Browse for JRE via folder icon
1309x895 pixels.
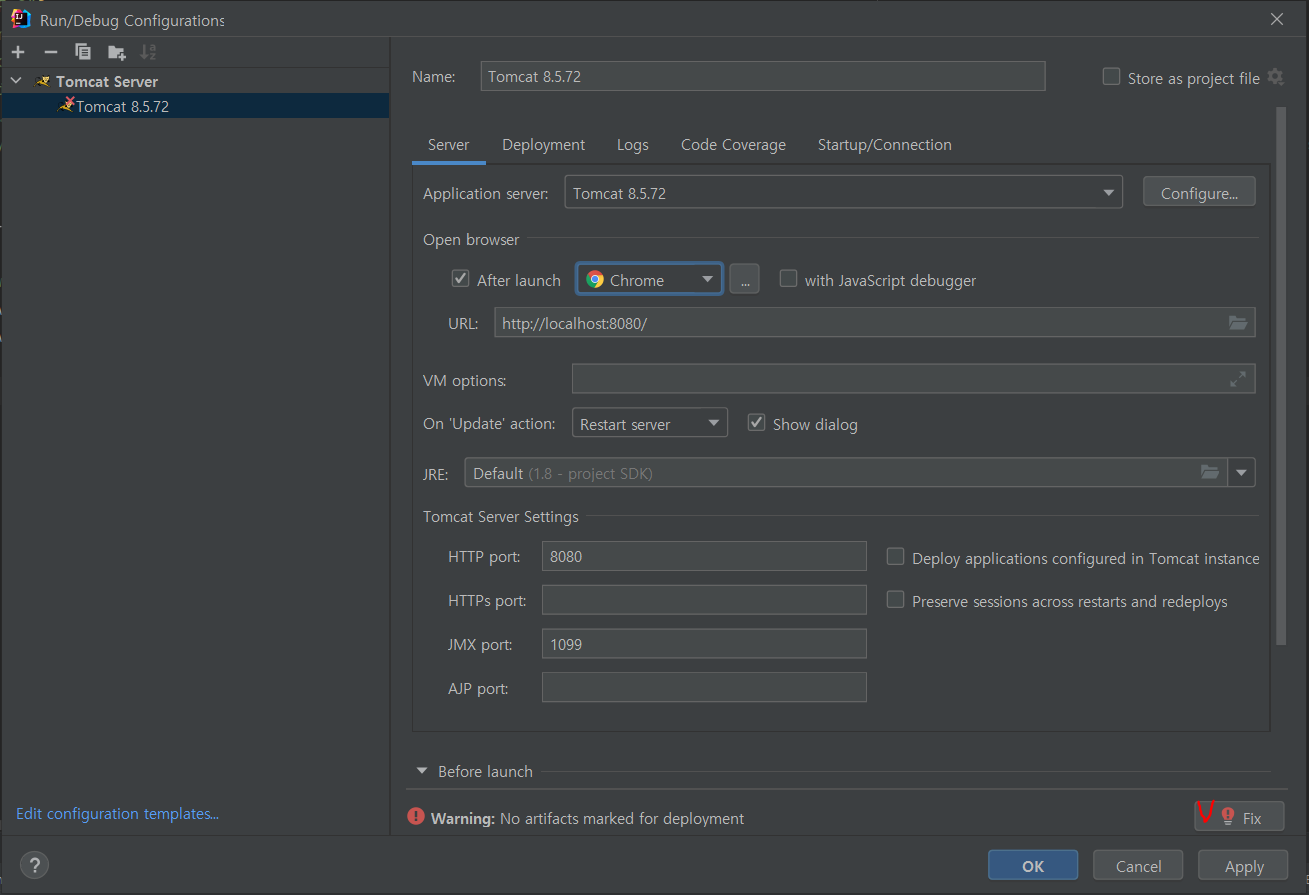click(x=1210, y=473)
